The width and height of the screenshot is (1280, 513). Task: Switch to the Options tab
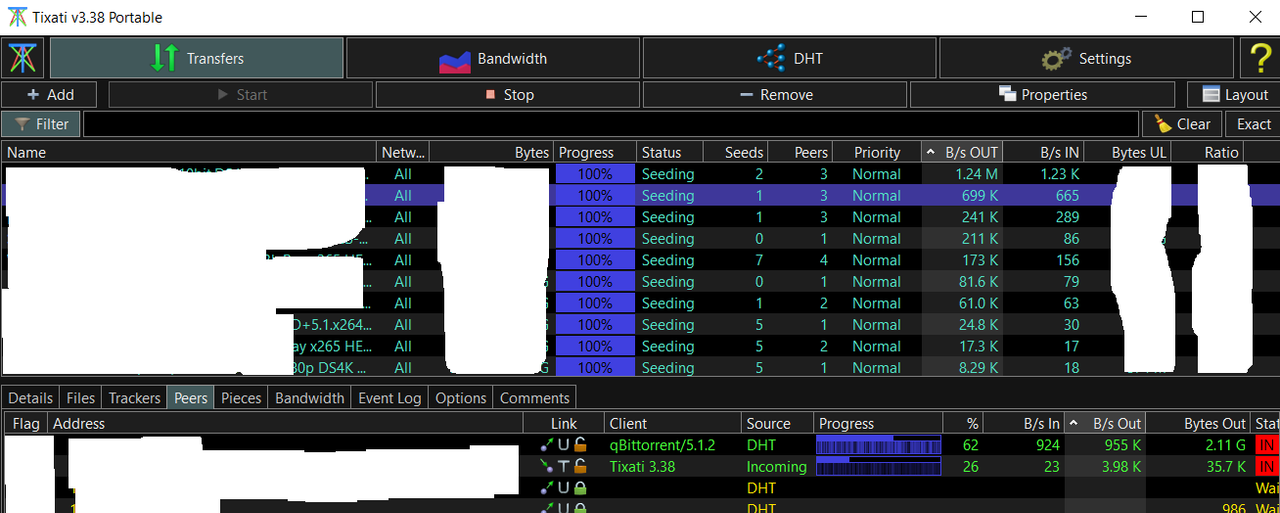coord(461,397)
